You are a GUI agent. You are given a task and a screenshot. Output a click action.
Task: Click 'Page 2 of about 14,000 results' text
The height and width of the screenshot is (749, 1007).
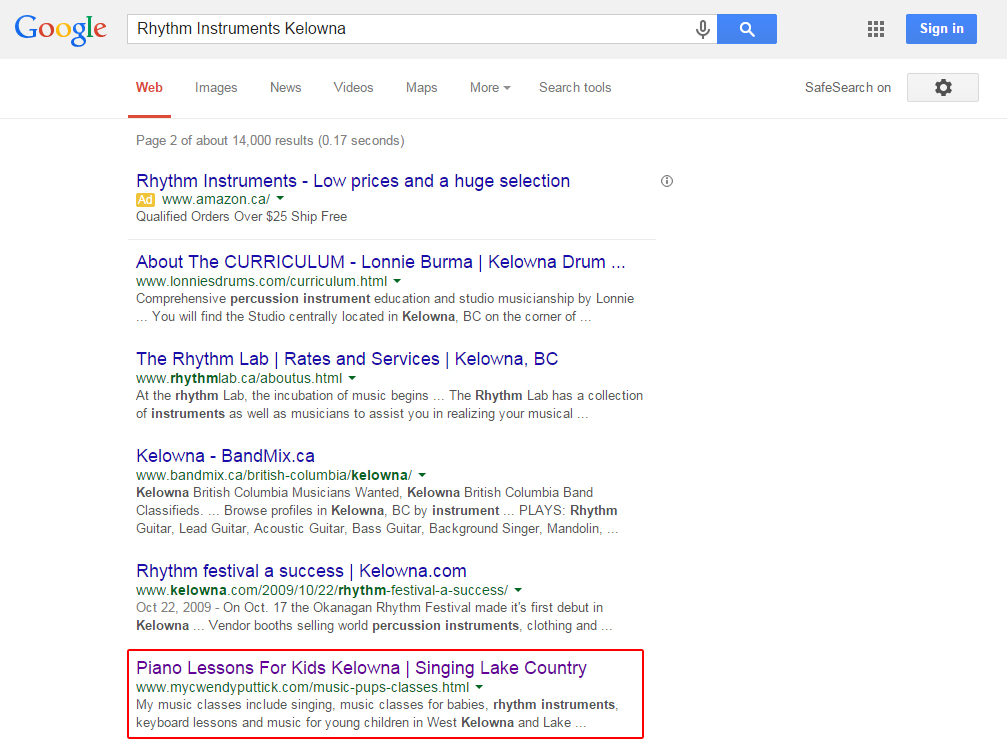(x=270, y=141)
